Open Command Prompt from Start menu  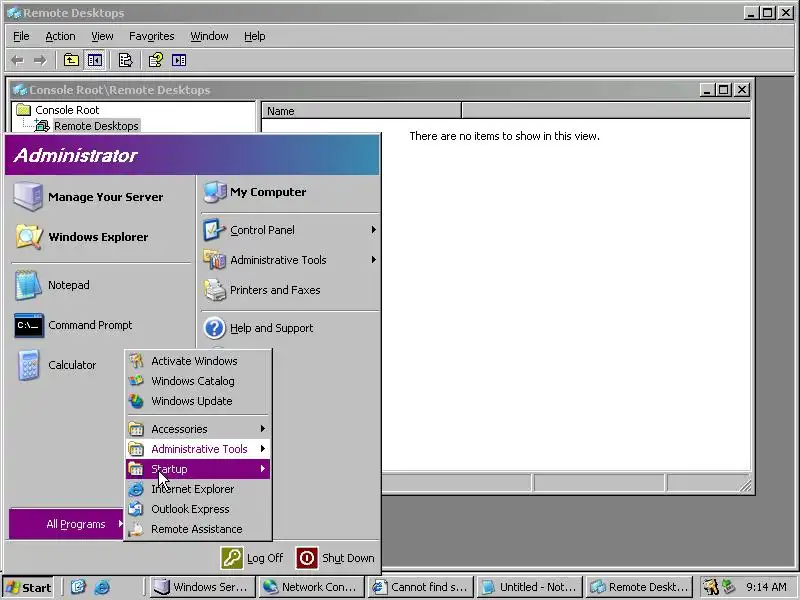pyautogui.click(x=101, y=325)
